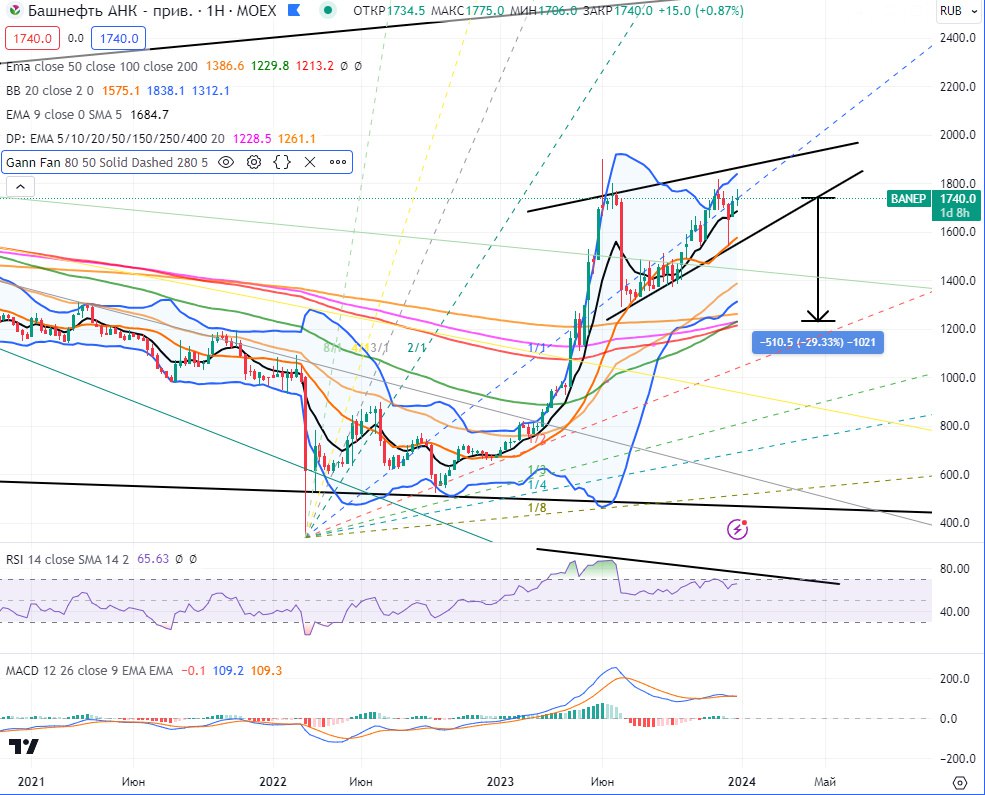Click the -200.0 MACD scale label

(957, 759)
